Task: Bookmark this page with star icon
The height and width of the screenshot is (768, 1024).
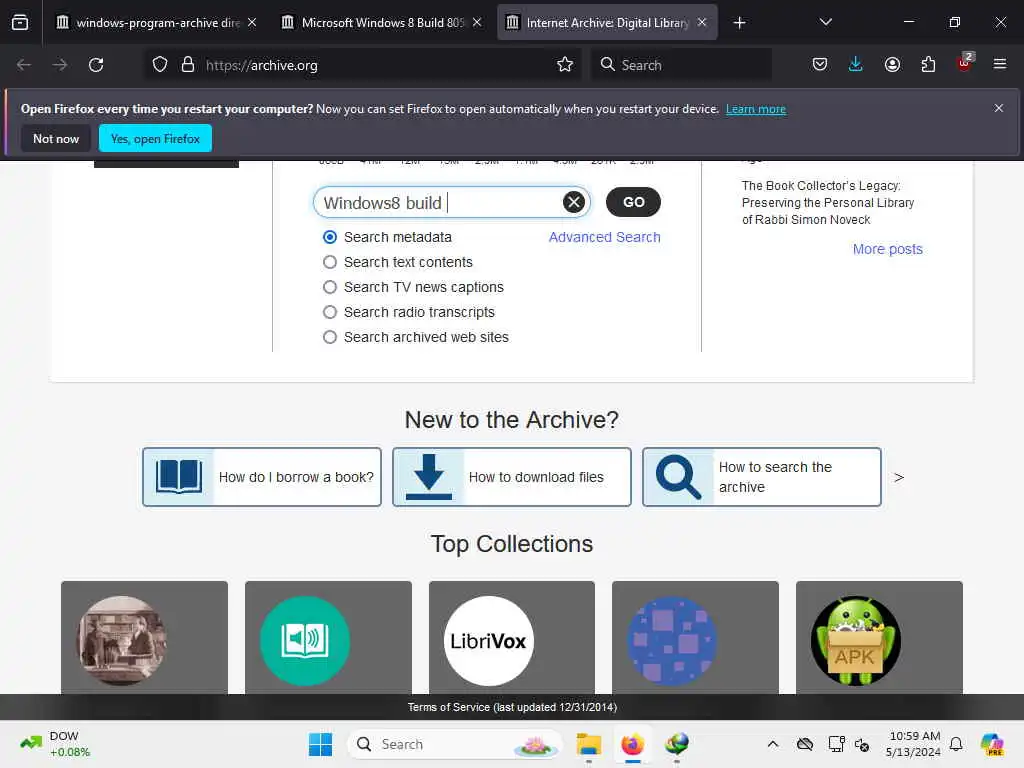Action: [565, 65]
